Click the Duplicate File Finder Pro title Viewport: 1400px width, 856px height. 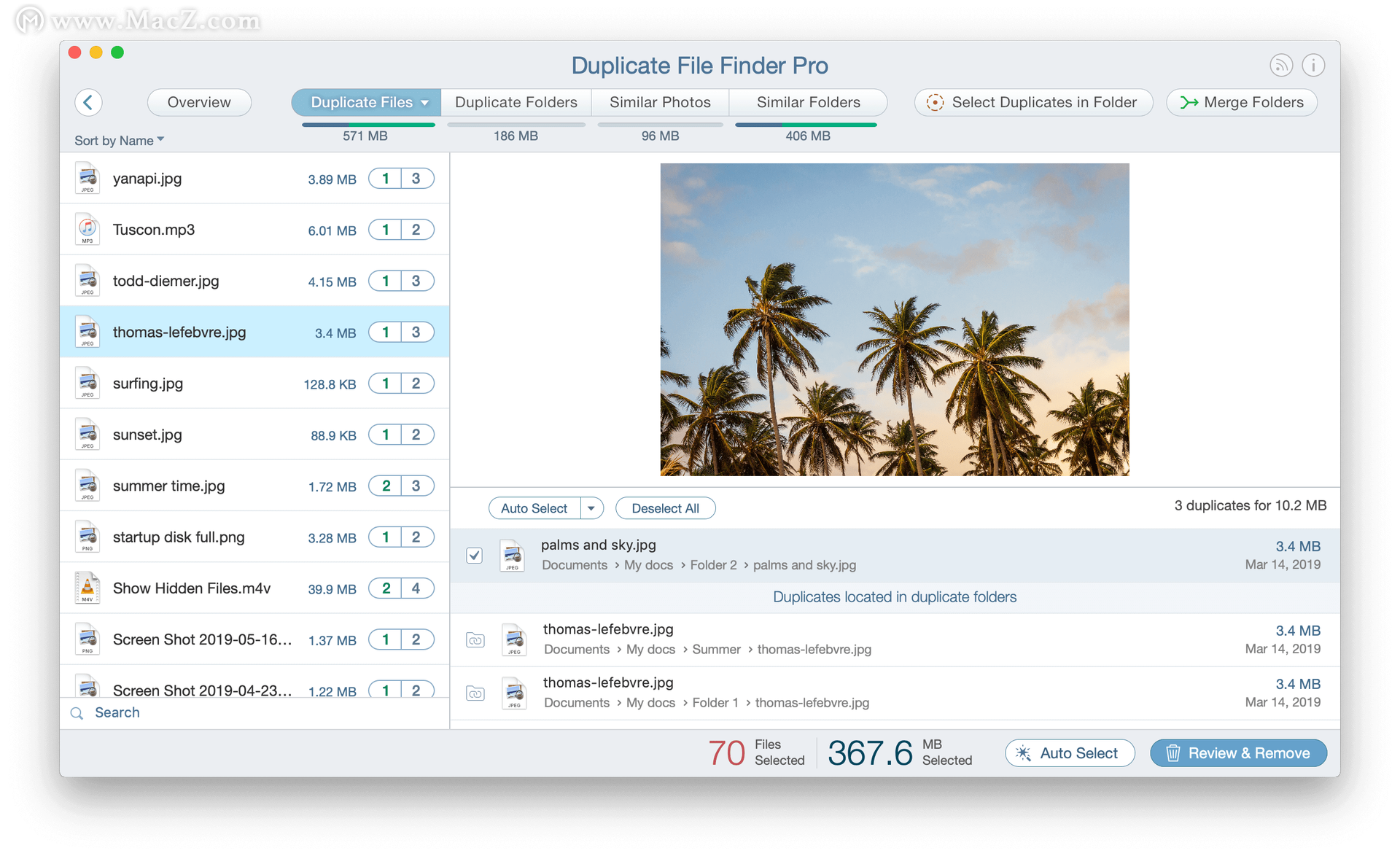[699, 66]
